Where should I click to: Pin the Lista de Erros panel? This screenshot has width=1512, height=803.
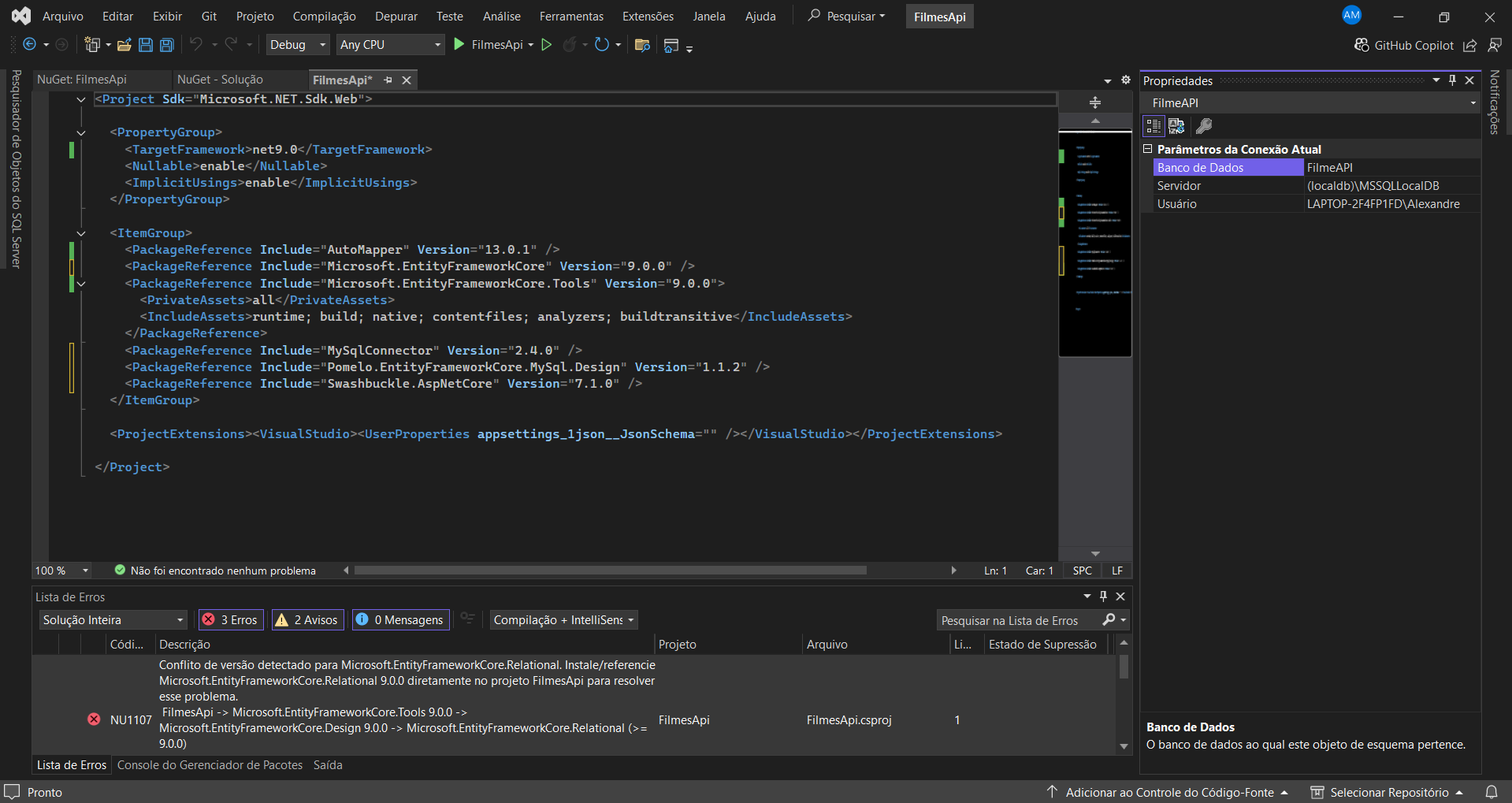pos(1104,597)
